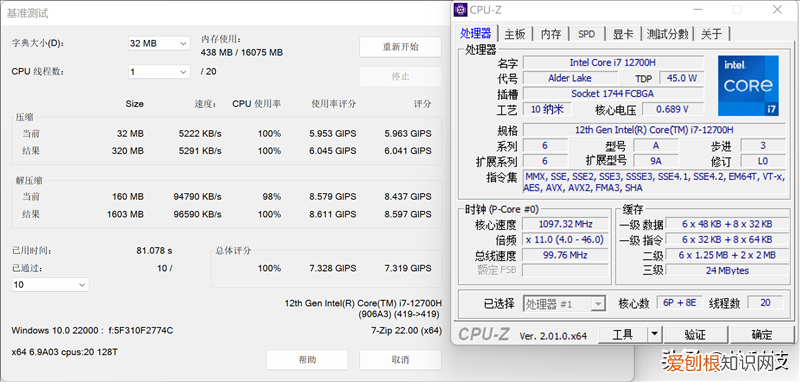800x382 pixels.
Task: Click the 7-Zip 22.00 (x64) version text
Action: tap(406, 330)
